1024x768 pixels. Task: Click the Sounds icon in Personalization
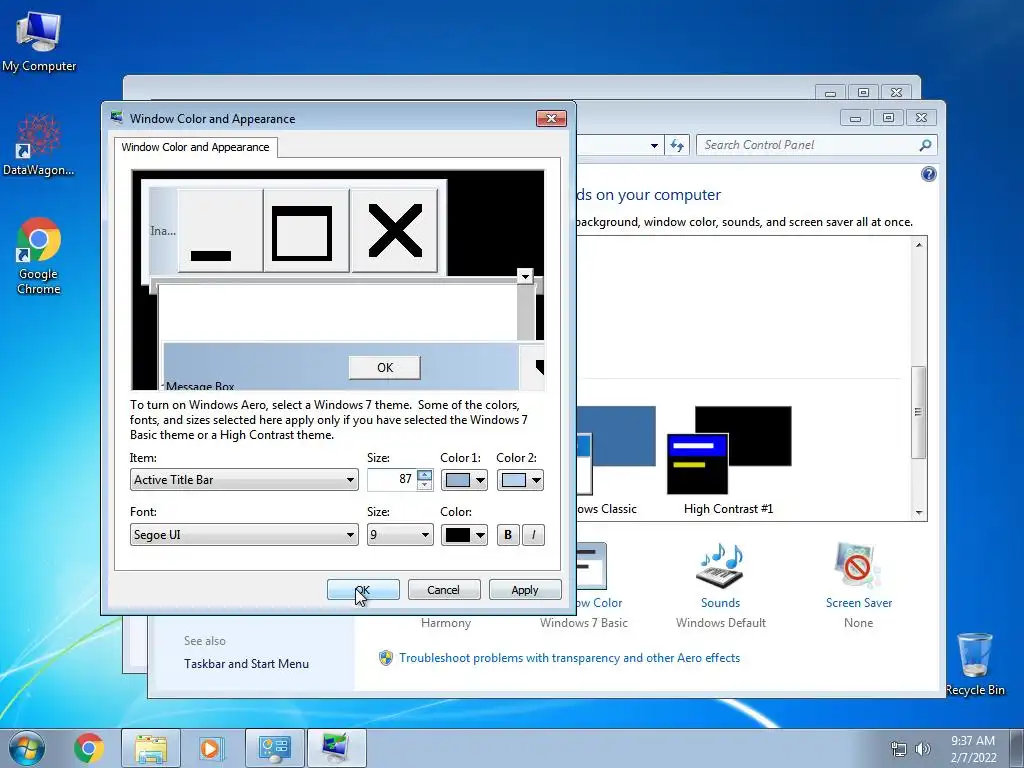(720, 566)
